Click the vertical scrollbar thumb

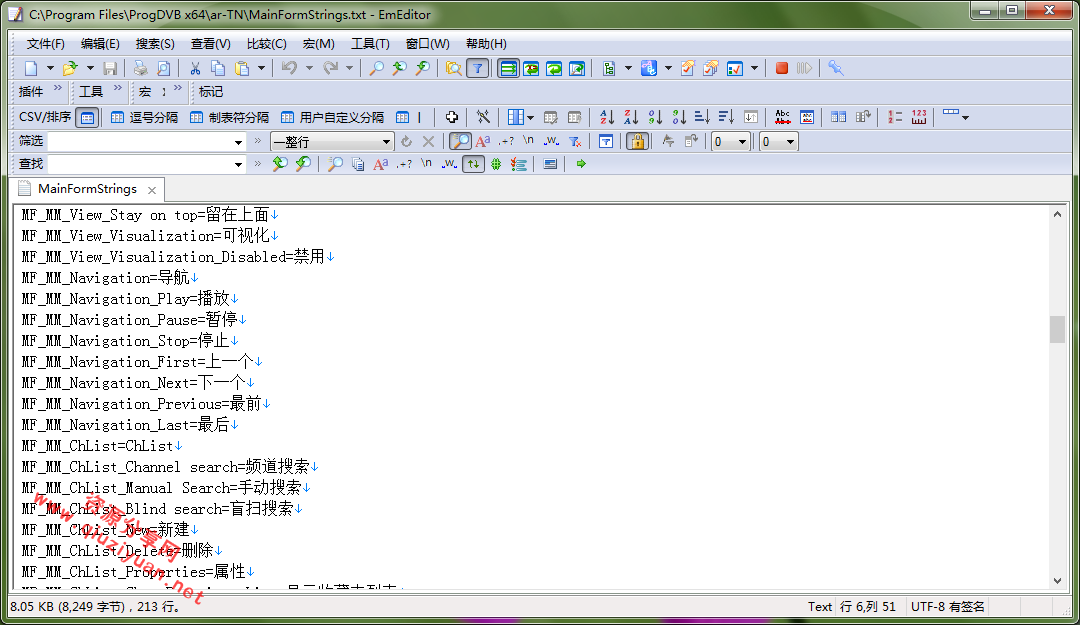pyautogui.click(x=1057, y=329)
